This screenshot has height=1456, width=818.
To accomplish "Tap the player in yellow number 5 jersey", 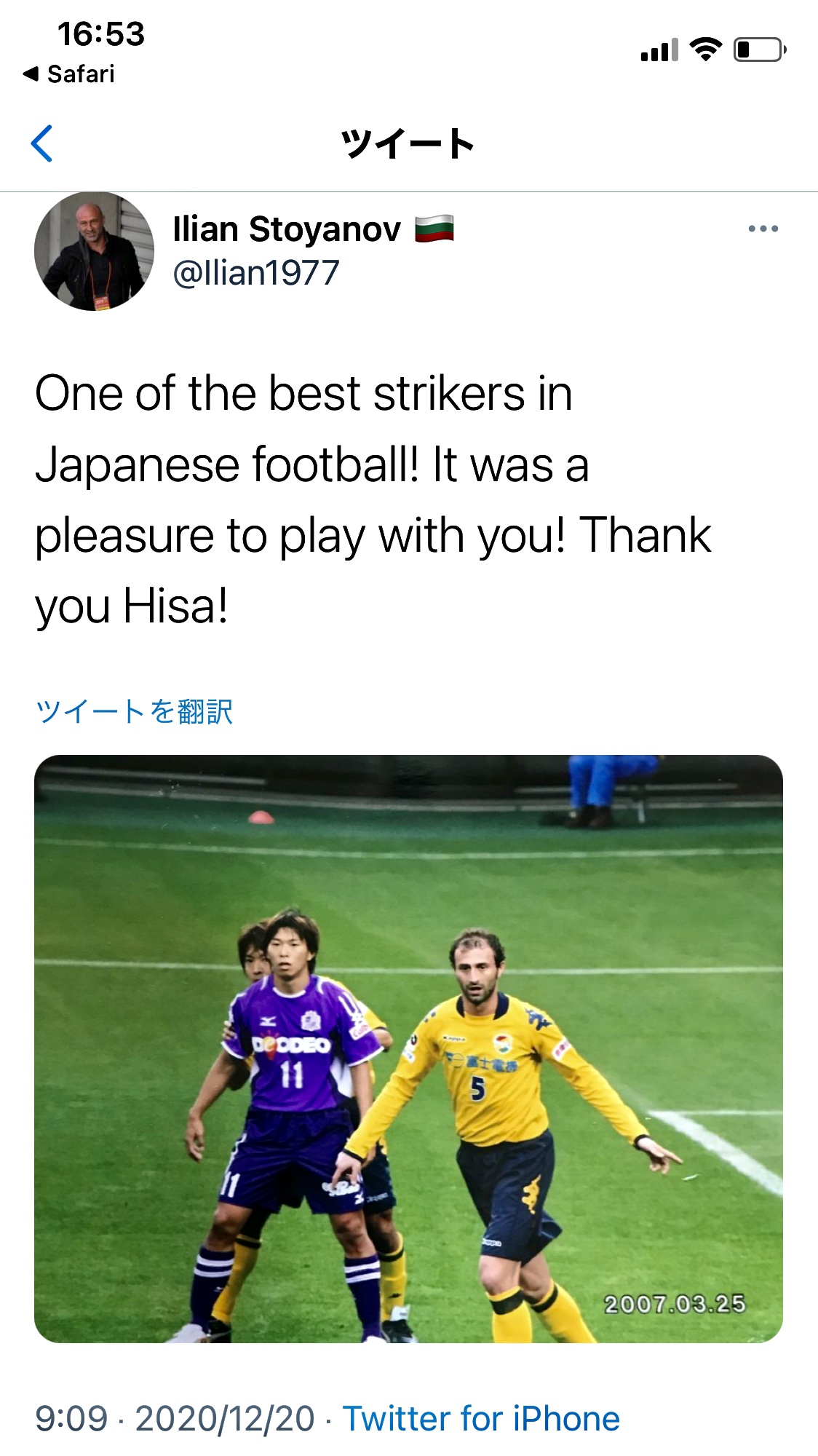I will coord(495,1092).
